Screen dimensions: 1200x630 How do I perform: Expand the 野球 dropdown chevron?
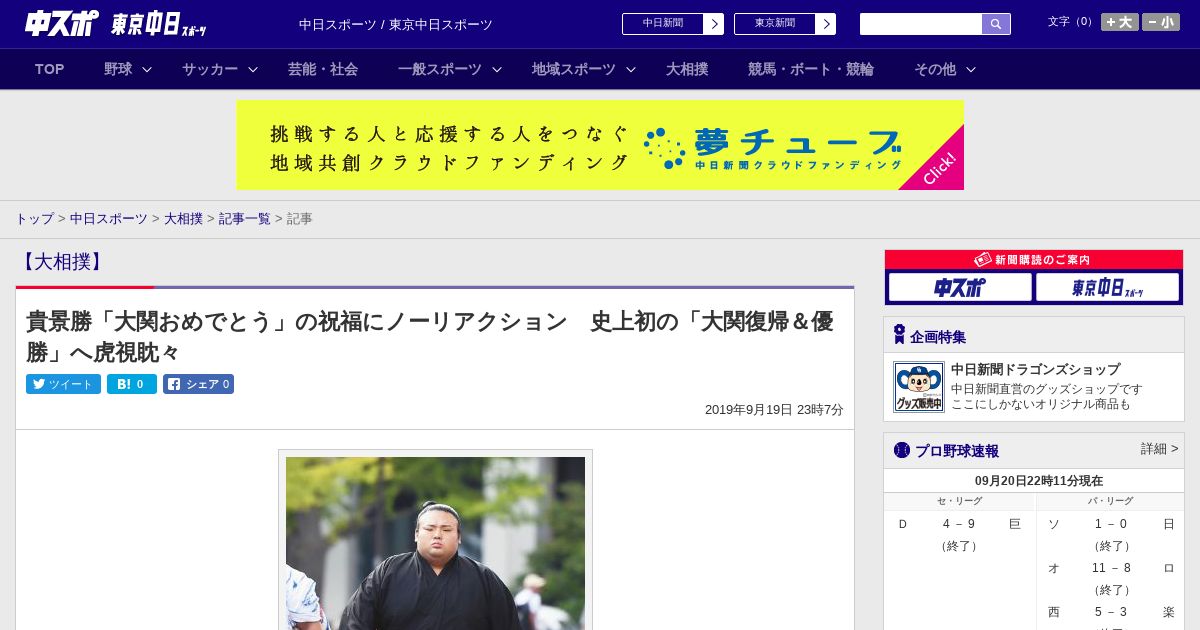[147, 69]
